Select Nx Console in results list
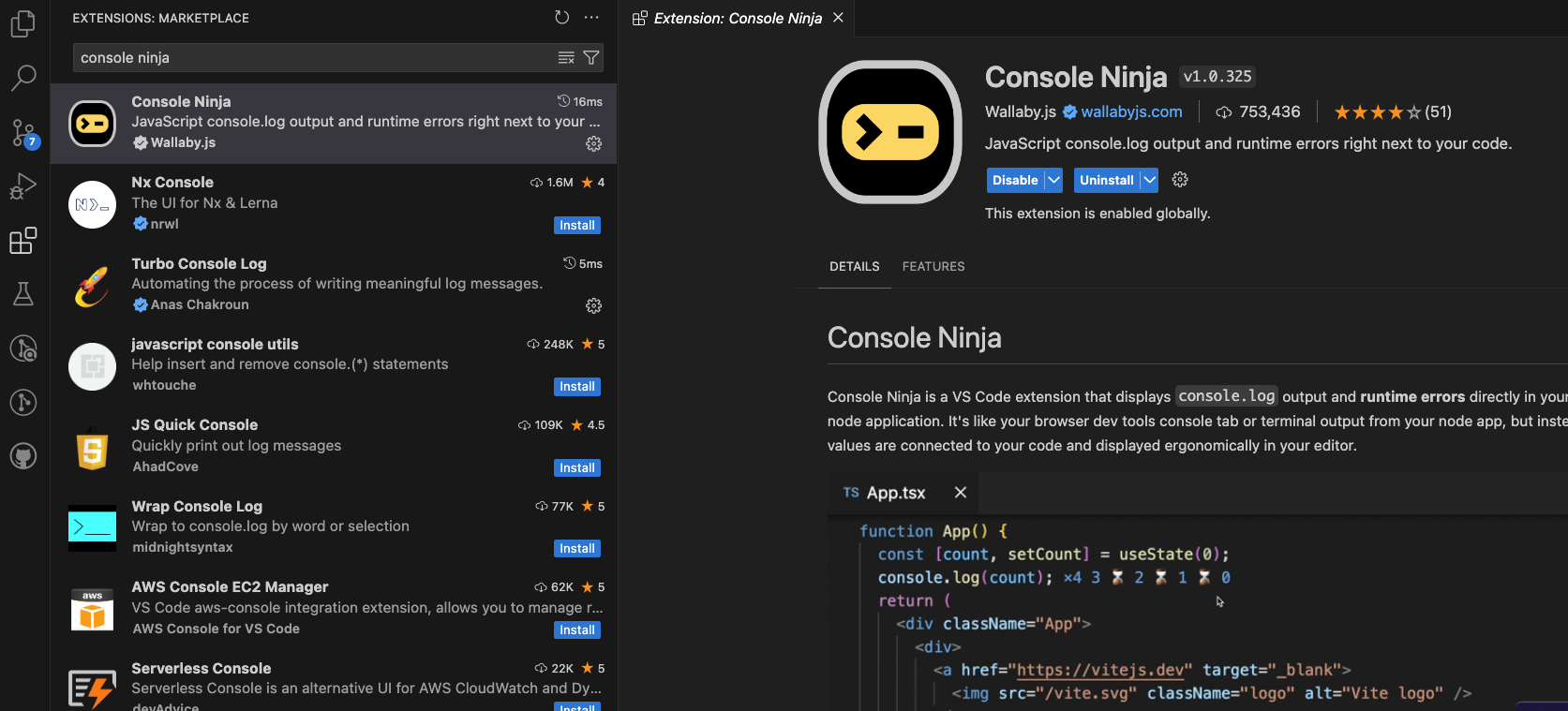This screenshot has width=1568, height=711. pos(334,204)
